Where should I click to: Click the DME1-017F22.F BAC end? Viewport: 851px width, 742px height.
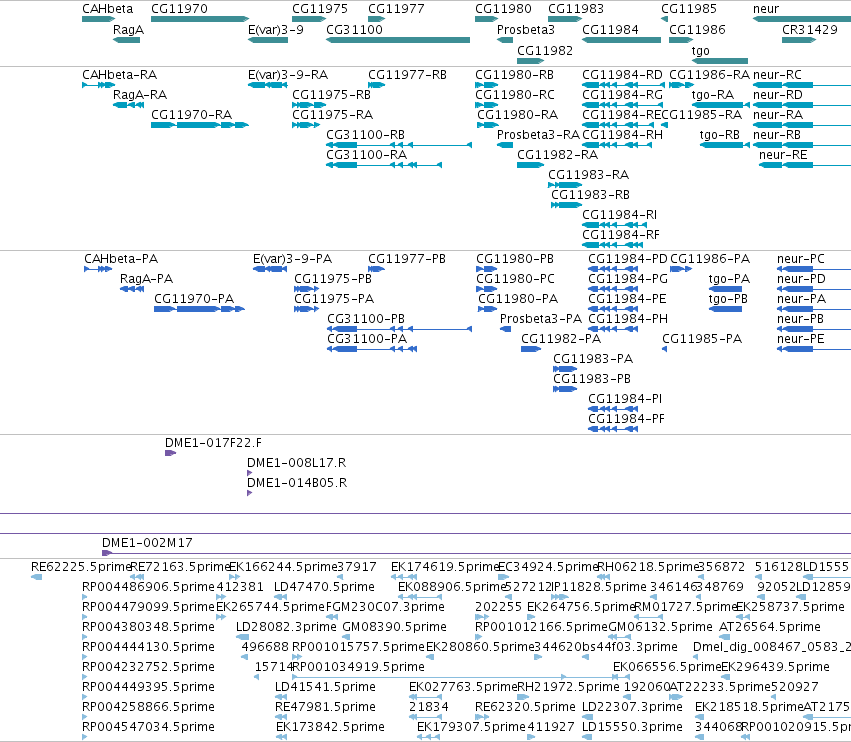tap(170, 453)
